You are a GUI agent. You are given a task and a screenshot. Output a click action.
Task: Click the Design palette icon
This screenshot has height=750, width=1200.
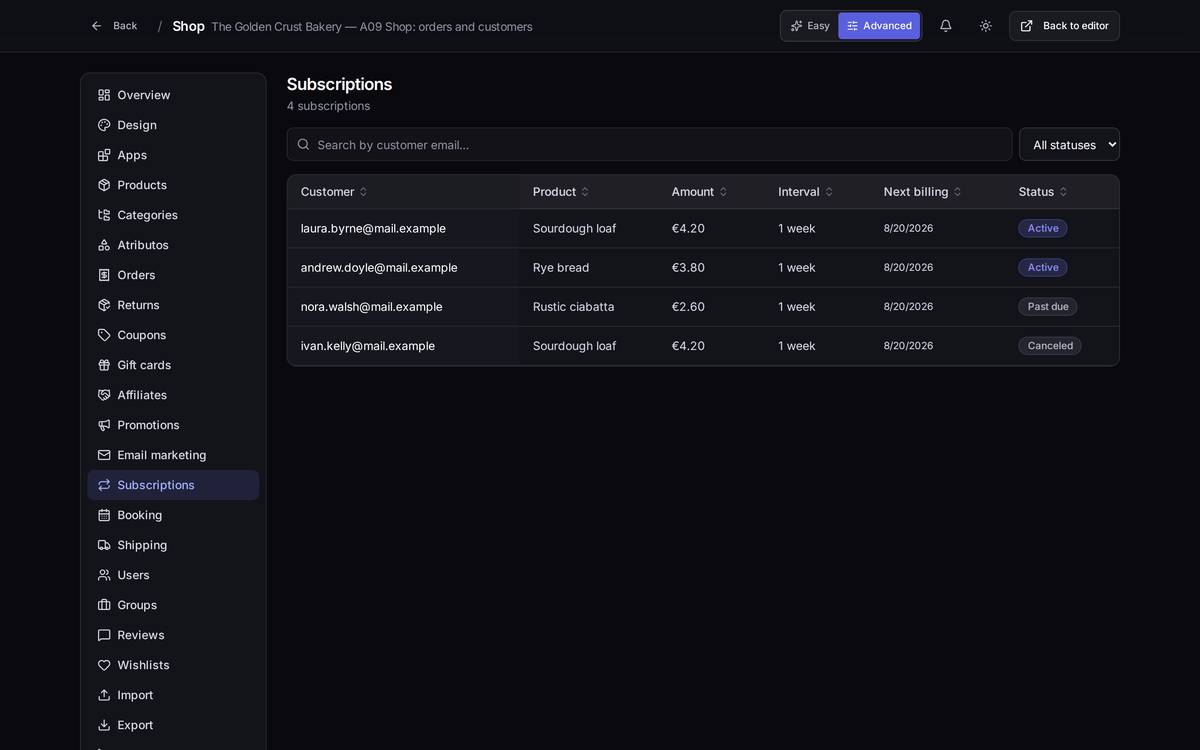[x=104, y=125]
